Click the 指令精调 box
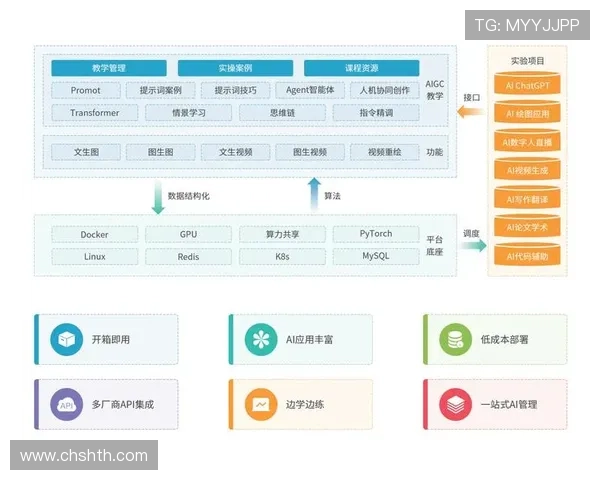Image resolution: width=600 pixels, height=480 pixels. (x=376, y=113)
